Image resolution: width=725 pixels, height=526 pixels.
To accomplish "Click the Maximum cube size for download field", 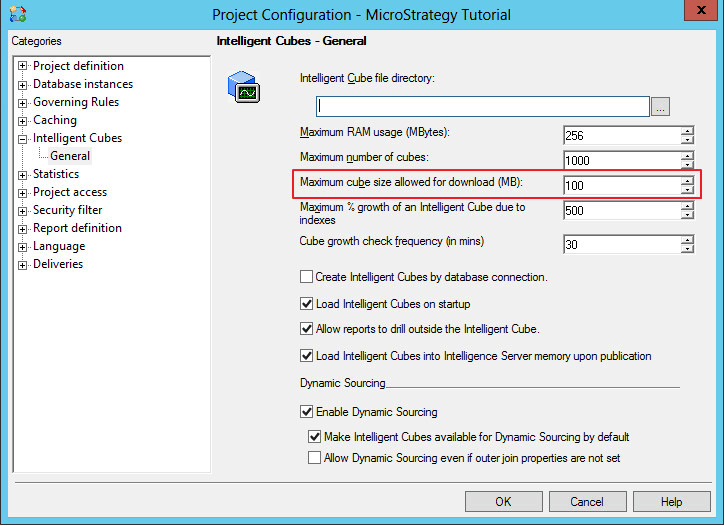I will (622, 186).
